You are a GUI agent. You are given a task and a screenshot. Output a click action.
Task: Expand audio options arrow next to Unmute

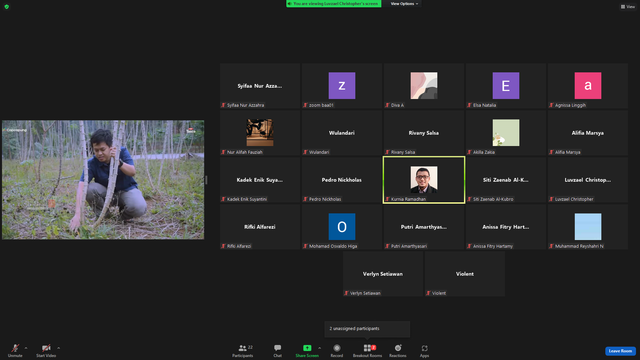click(x=26, y=348)
